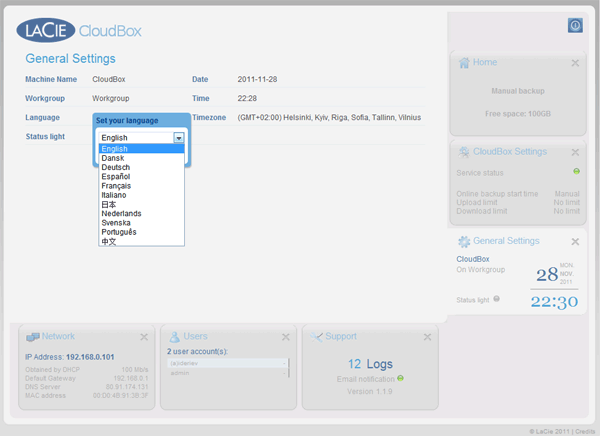The image size is (600, 436).
Task: Open the General Settings widget title
Action: tap(506, 241)
